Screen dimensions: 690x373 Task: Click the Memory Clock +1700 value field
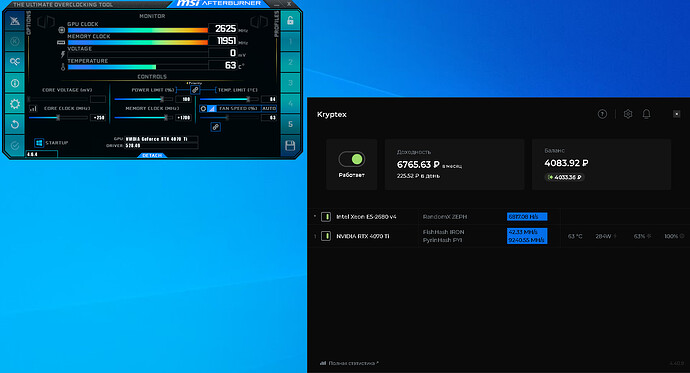coord(183,118)
